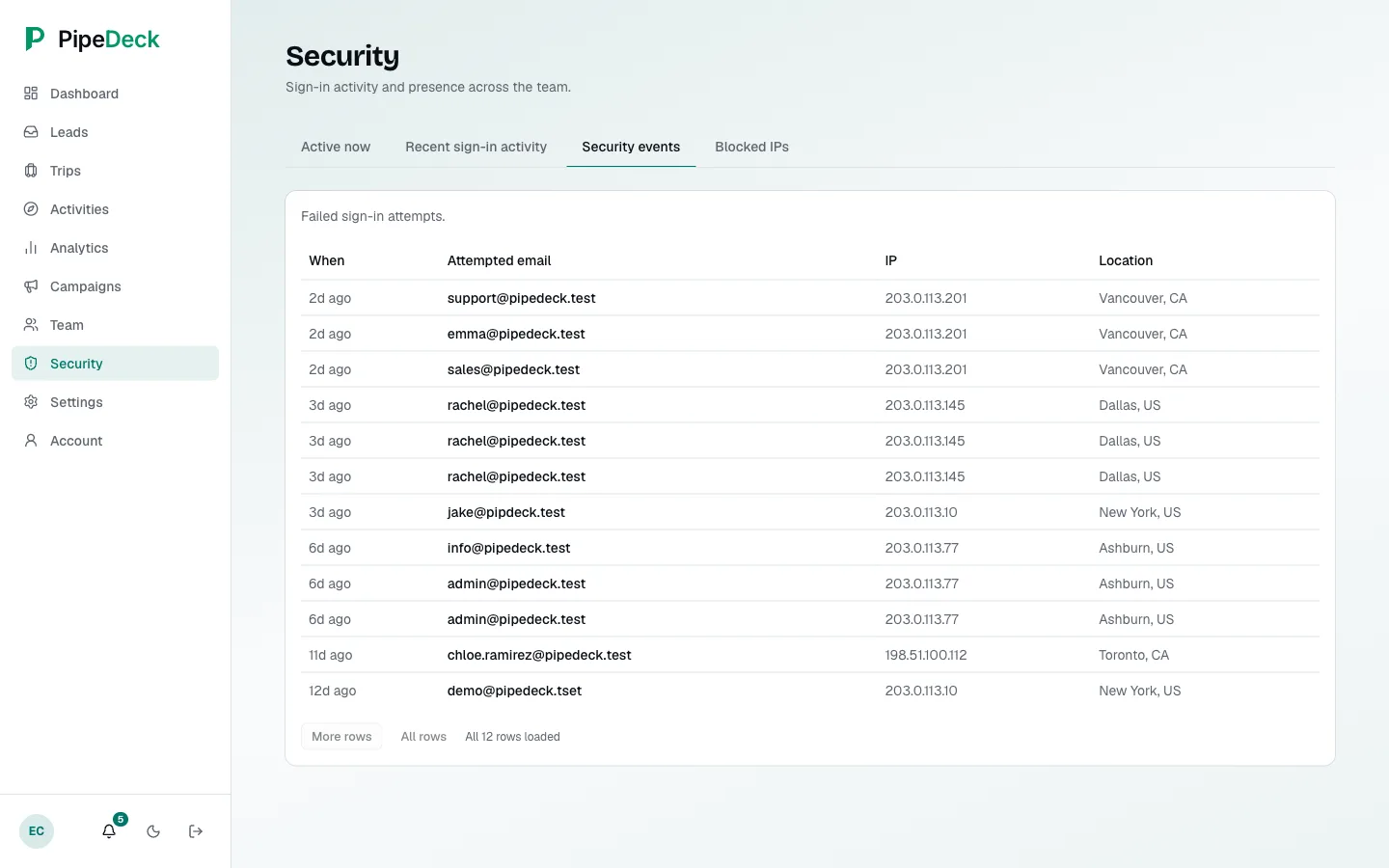Click the 11d ago timestamp
Image resolution: width=1389 pixels, height=868 pixels.
coord(330,655)
